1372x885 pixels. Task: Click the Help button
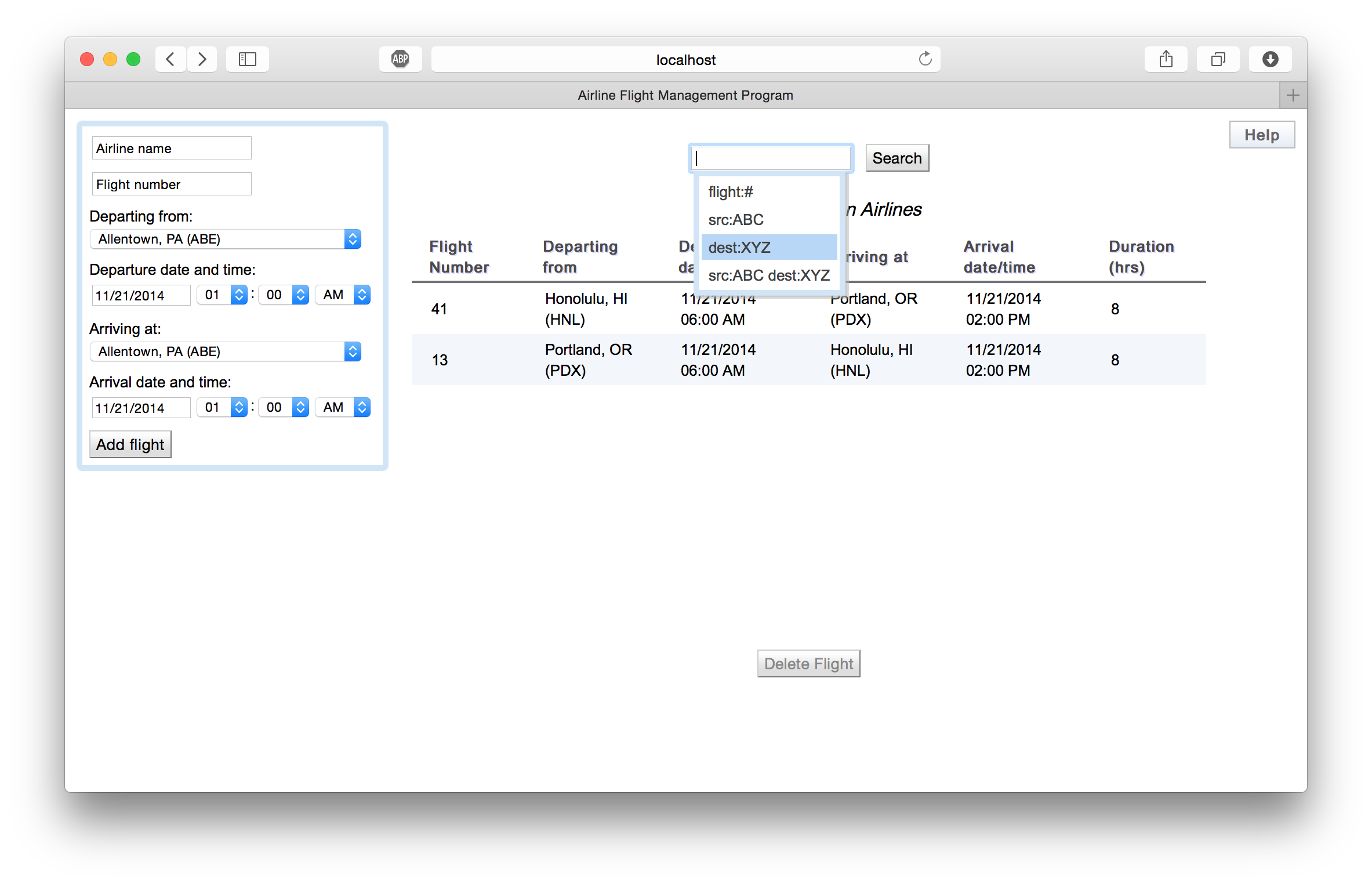pos(1262,134)
